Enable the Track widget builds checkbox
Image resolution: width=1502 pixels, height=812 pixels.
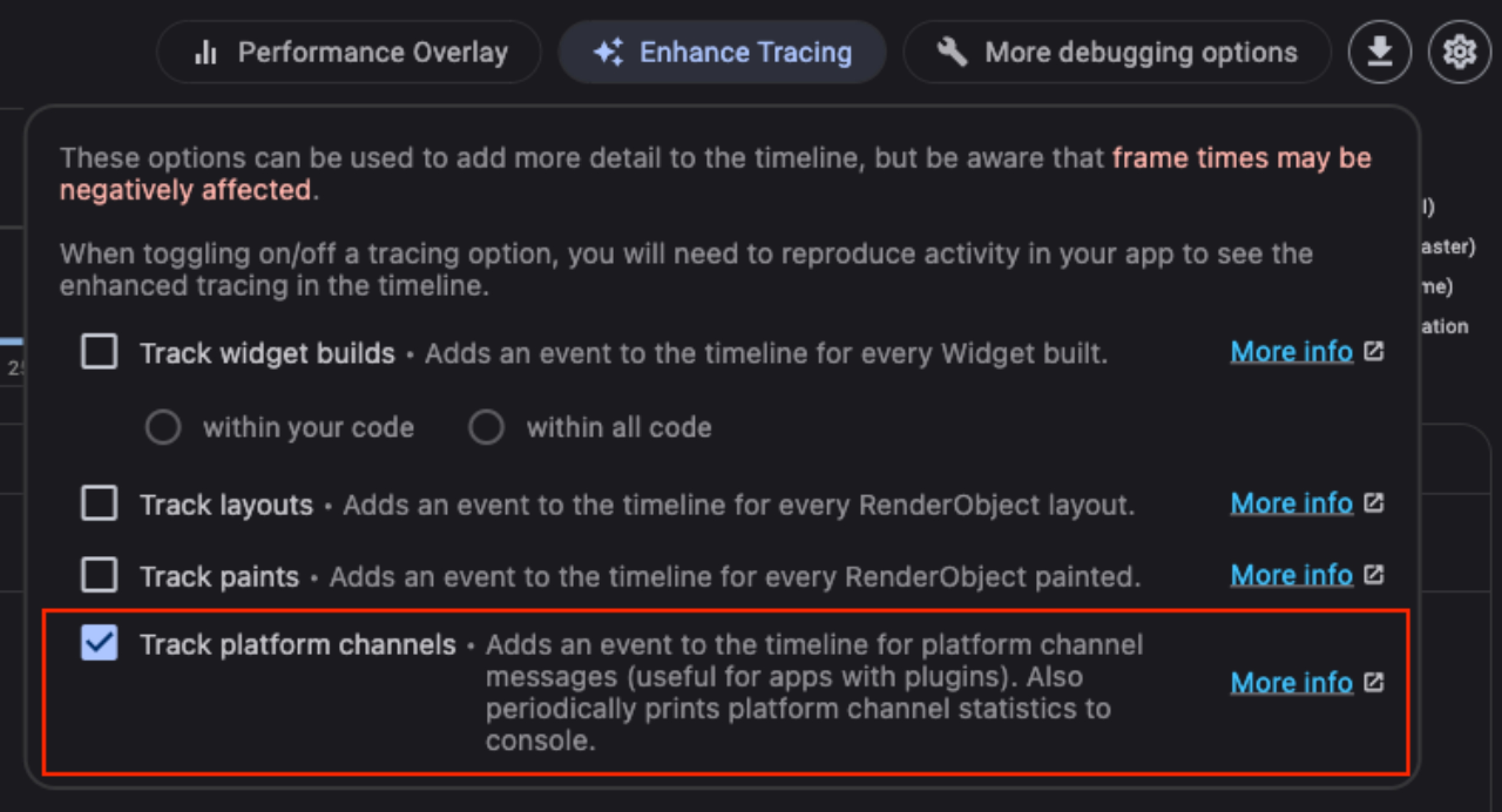[x=99, y=351]
